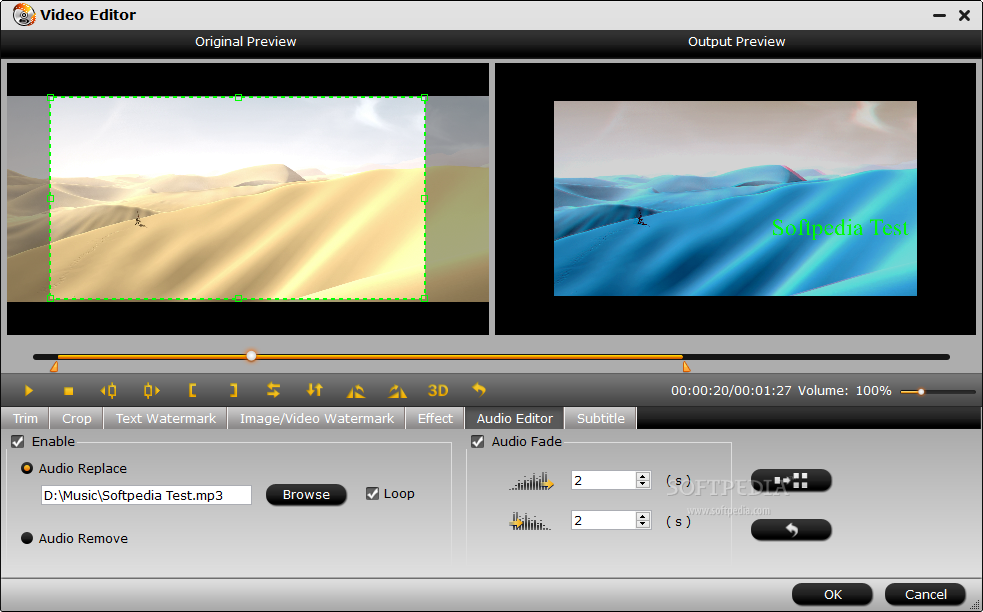Viewport: 983px width, 612px height.
Task: Confirm edits with OK button
Action: click(x=833, y=594)
